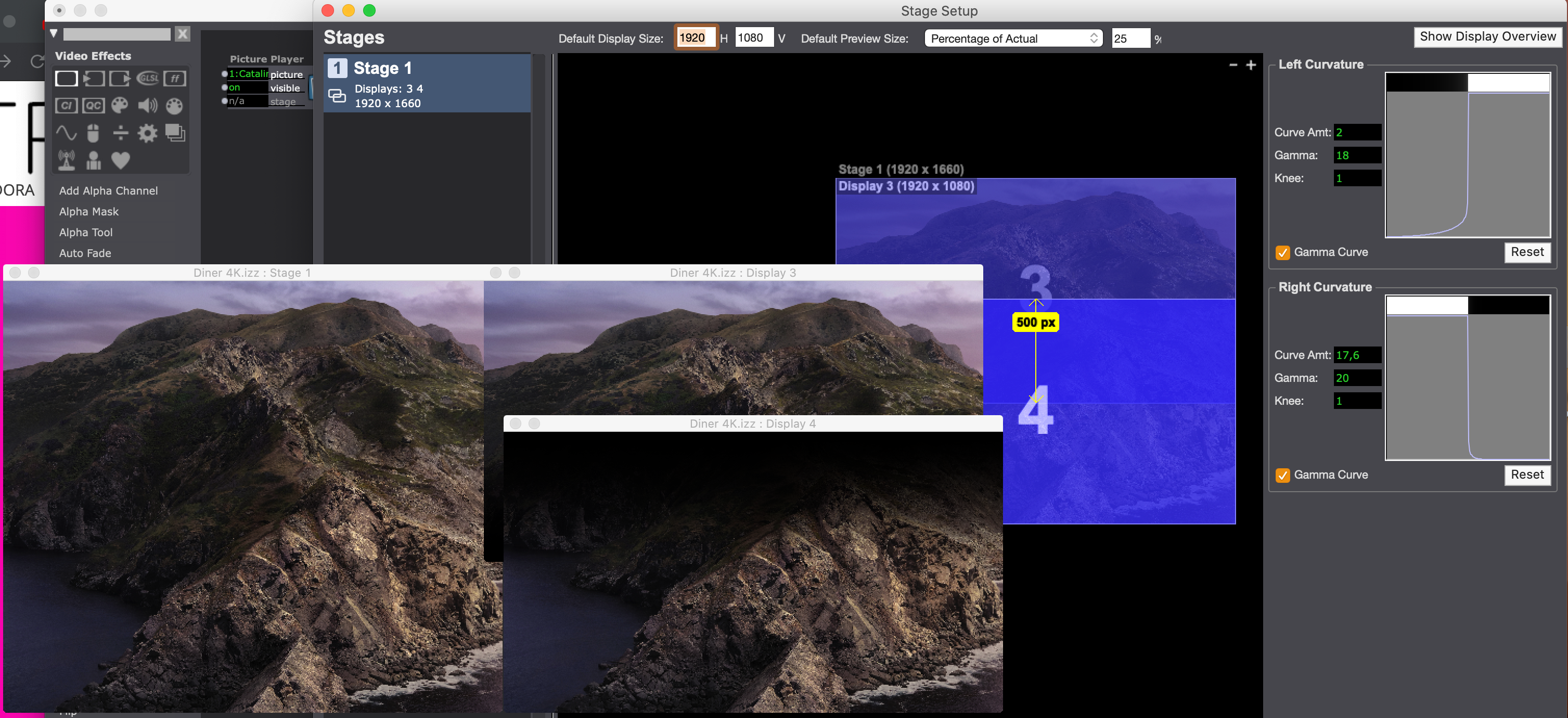The image size is (1568, 718).
Task: Open the Quartz Composer (QC) category icon
Action: [x=93, y=105]
